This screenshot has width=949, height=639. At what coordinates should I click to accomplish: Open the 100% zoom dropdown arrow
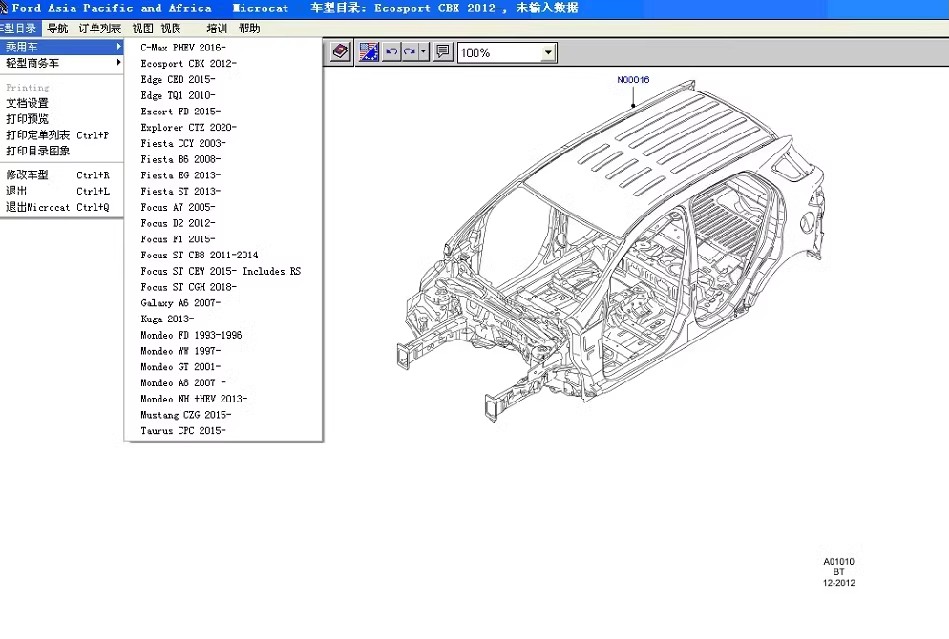click(x=548, y=53)
